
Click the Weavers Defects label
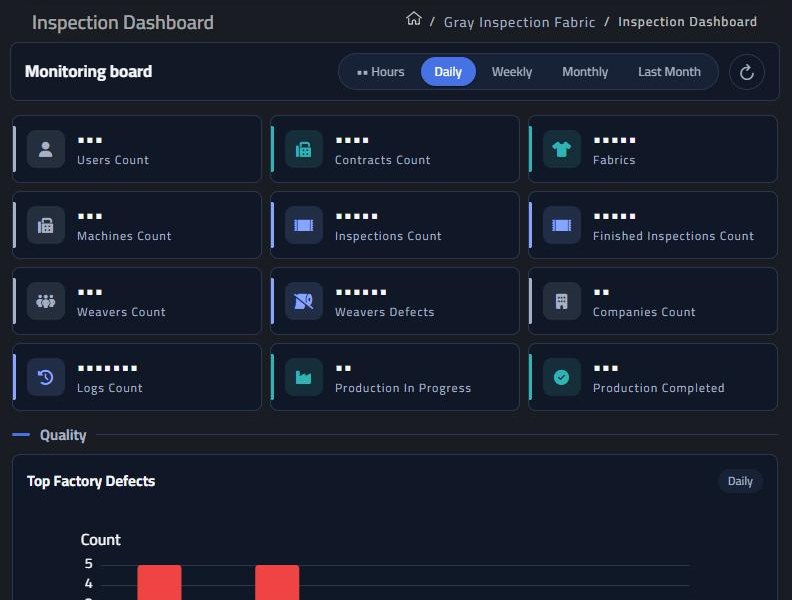(x=384, y=312)
